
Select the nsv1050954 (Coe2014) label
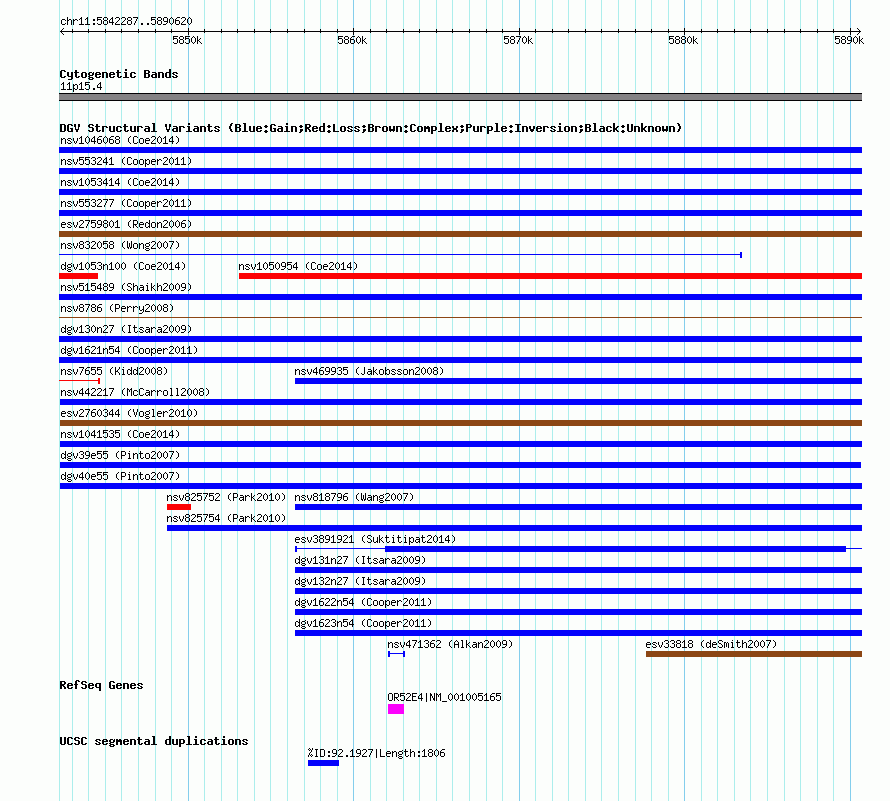pyautogui.click(x=298, y=266)
